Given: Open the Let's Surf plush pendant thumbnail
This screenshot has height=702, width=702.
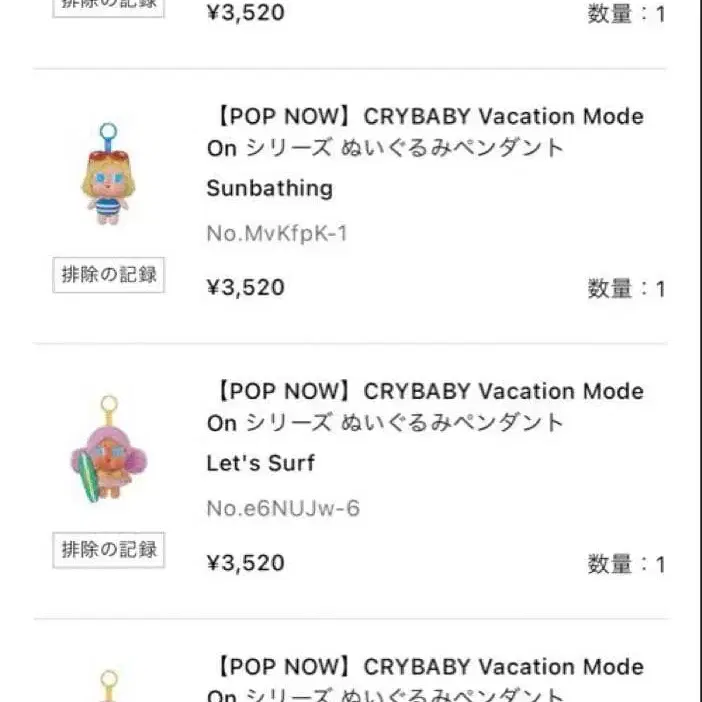Looking at the screenshot, I should click(107, 449).
